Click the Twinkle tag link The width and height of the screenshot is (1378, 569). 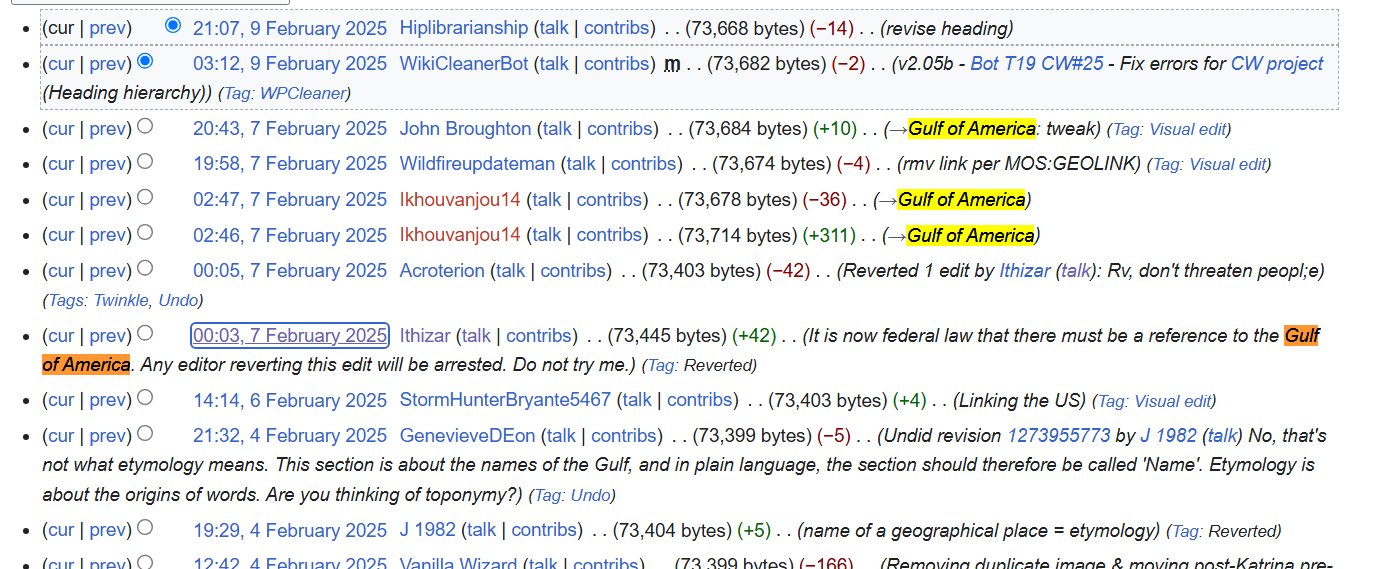pyautogui.click(x=121, y=300)
